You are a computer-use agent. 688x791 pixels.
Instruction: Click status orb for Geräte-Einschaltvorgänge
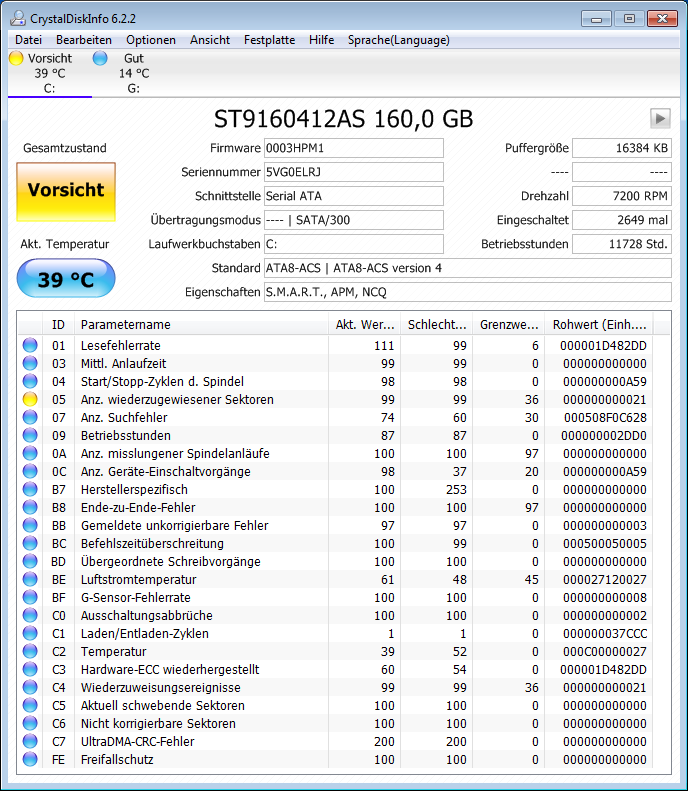pos(30,471)
